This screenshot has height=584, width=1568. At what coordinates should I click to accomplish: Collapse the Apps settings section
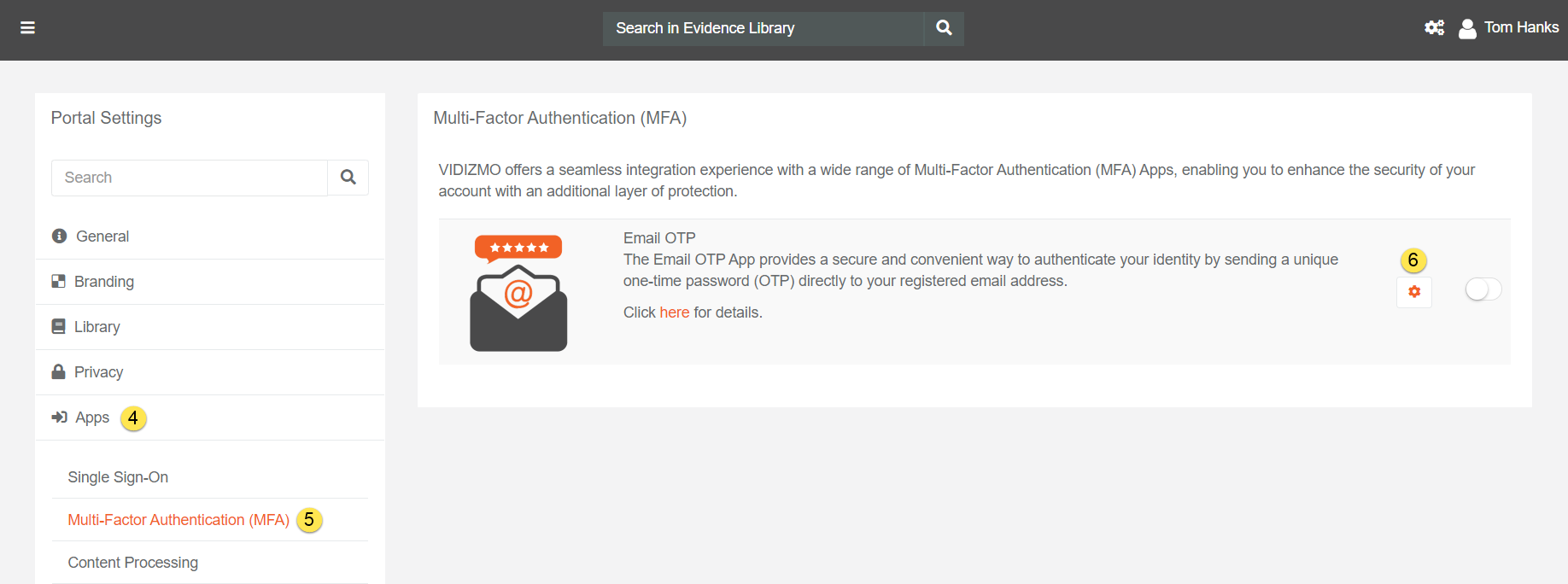click(x=92, y=418)
